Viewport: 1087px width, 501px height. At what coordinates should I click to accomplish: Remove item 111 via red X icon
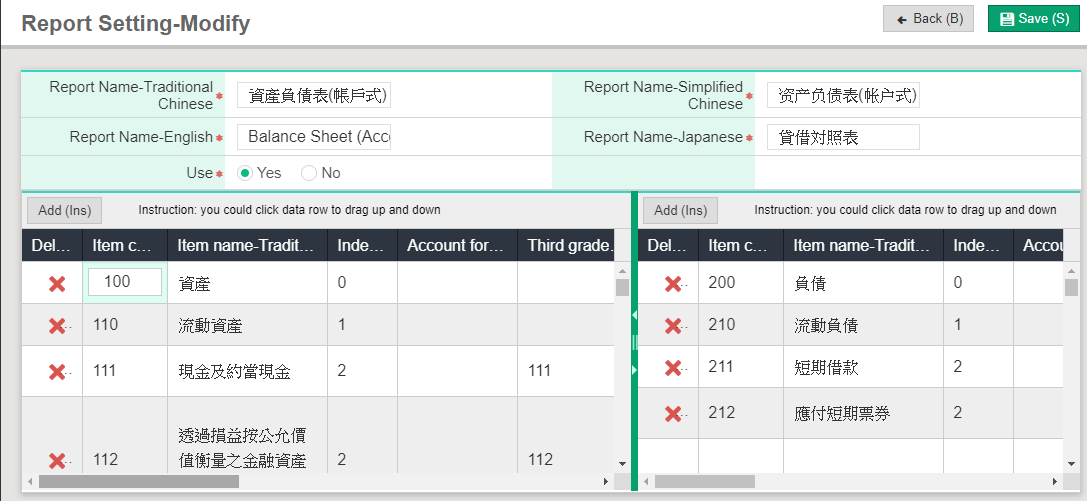(x=57, y=371)
